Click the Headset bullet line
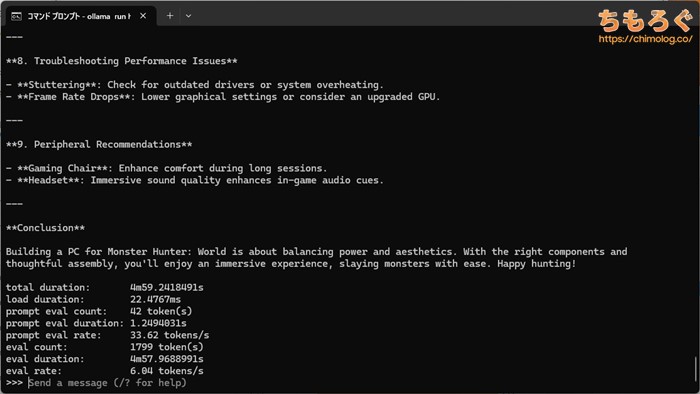700x394 pixels. 195,180
